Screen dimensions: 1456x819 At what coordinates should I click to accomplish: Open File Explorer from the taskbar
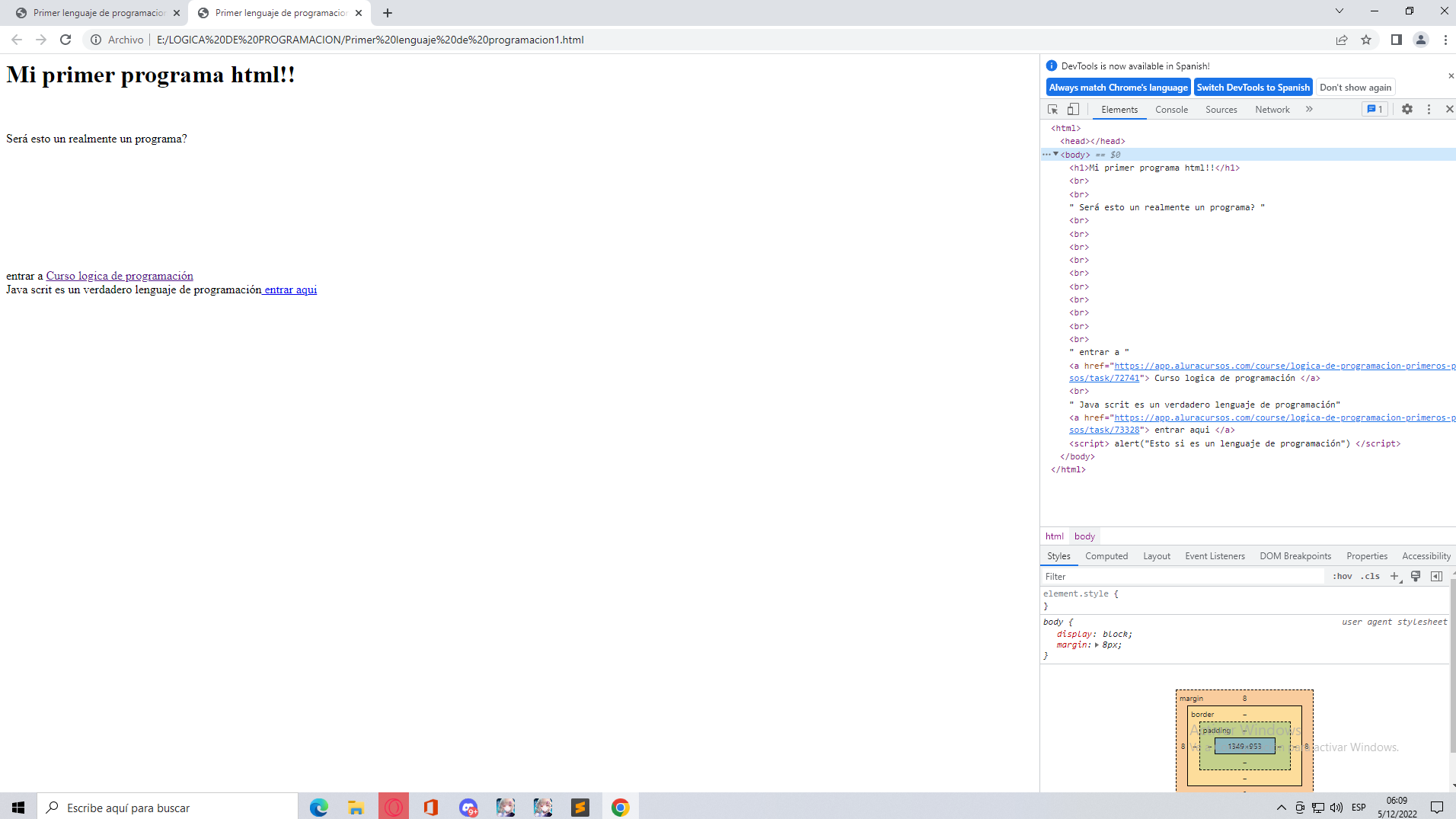pyautogui.click(x=356, y=807)
